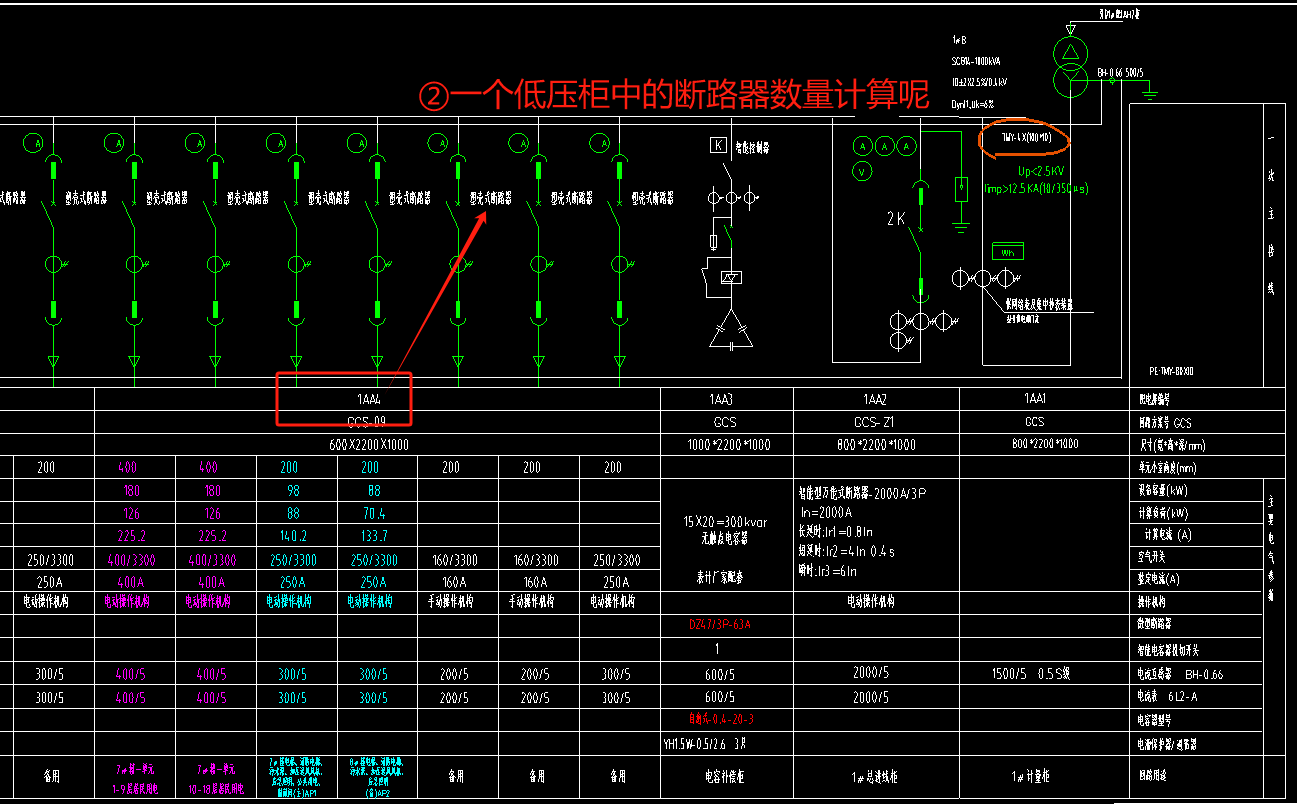This screenshot has height=804, width=1297.
Task: Select the 无触点电容器 label
Action: (x=726, y=538)
